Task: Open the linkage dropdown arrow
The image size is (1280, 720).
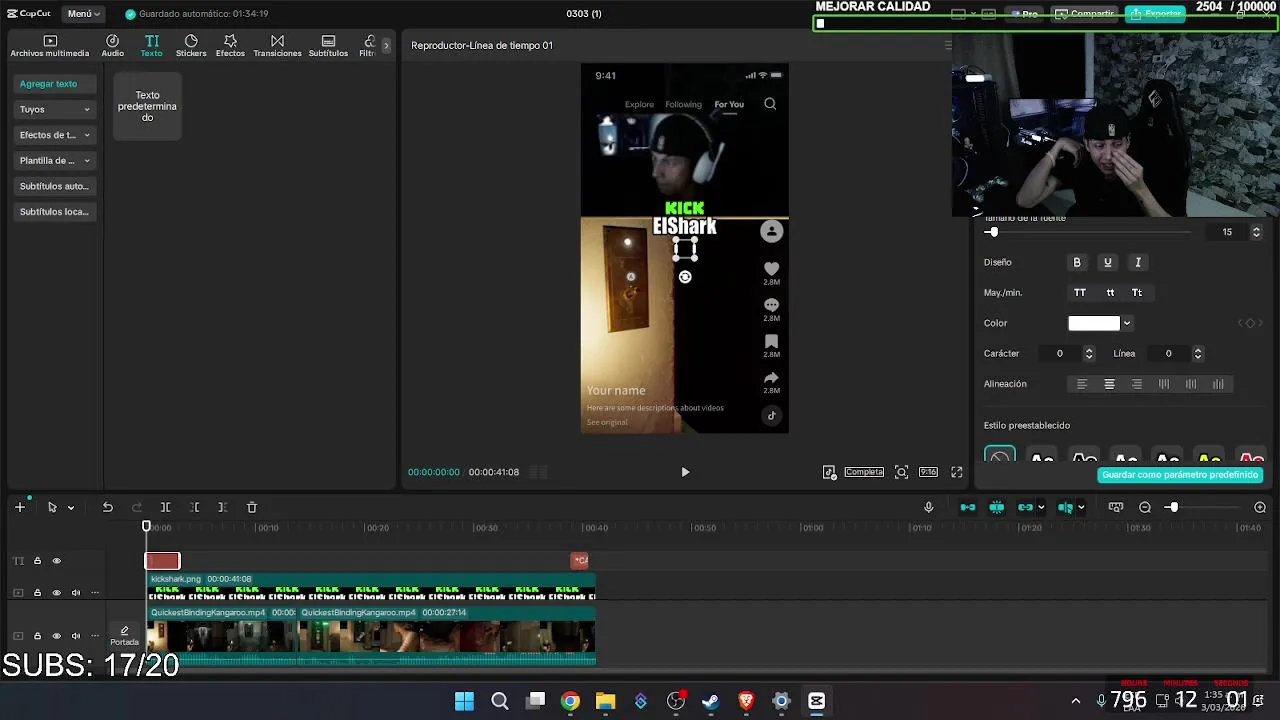Action: [x=1041, y=508]
